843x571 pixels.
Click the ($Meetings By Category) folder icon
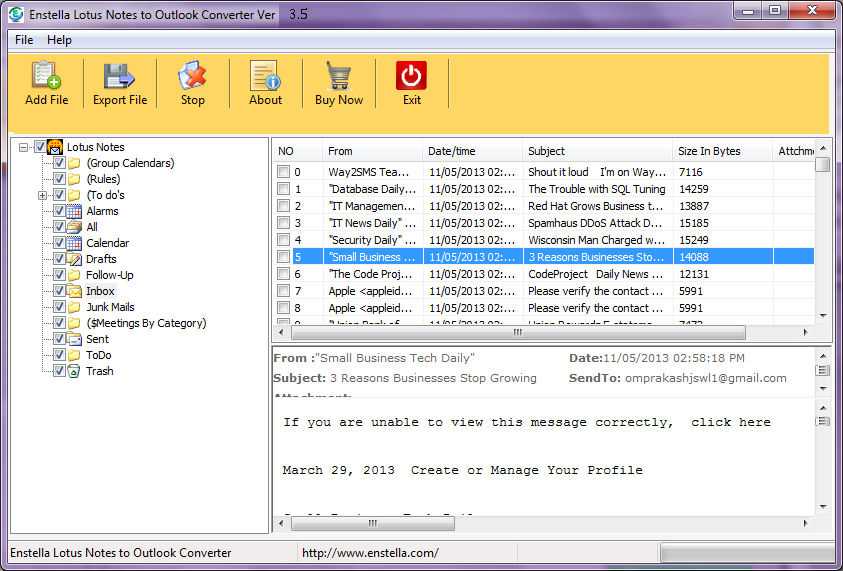pos(74,323)
